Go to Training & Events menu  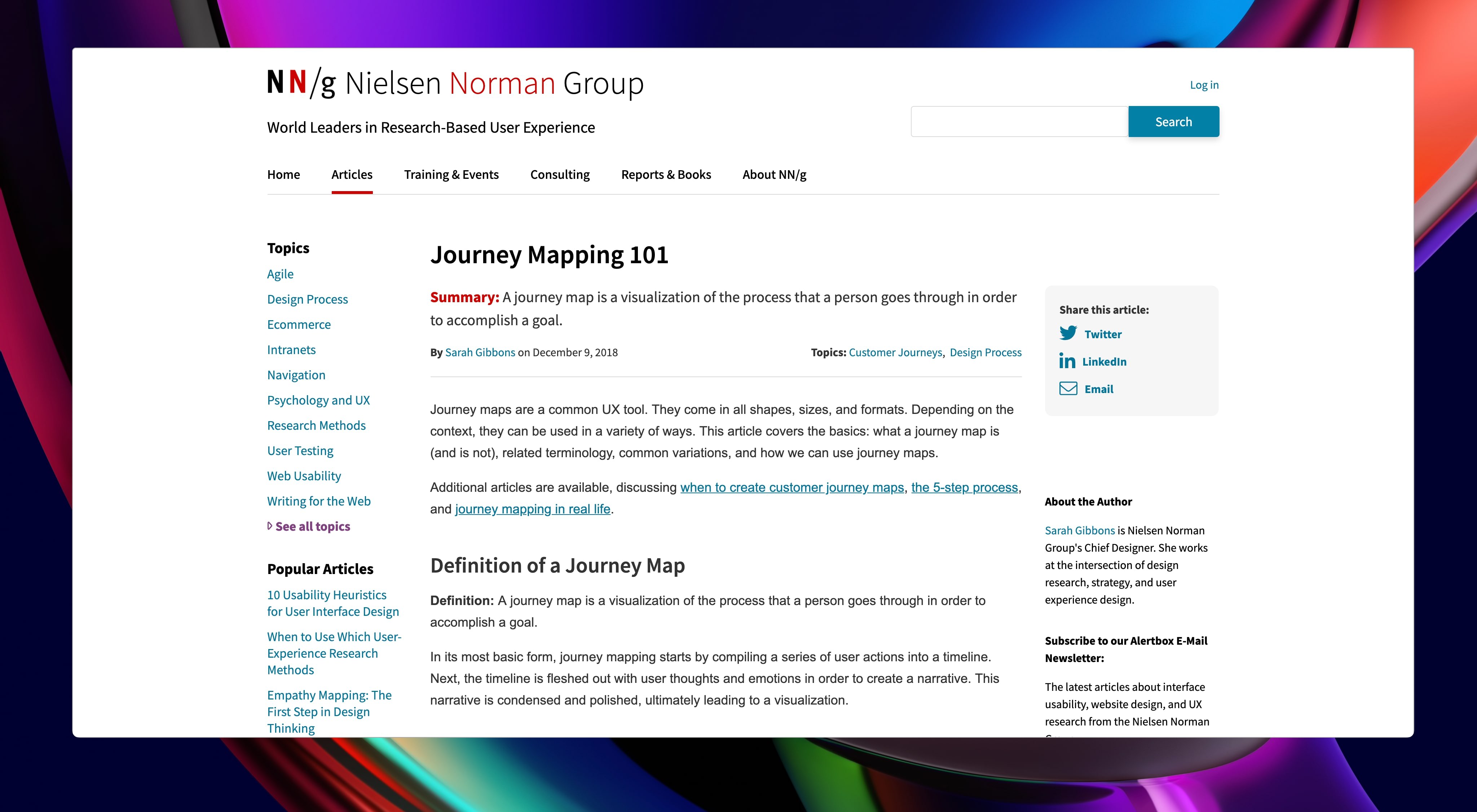pos(451,174)
